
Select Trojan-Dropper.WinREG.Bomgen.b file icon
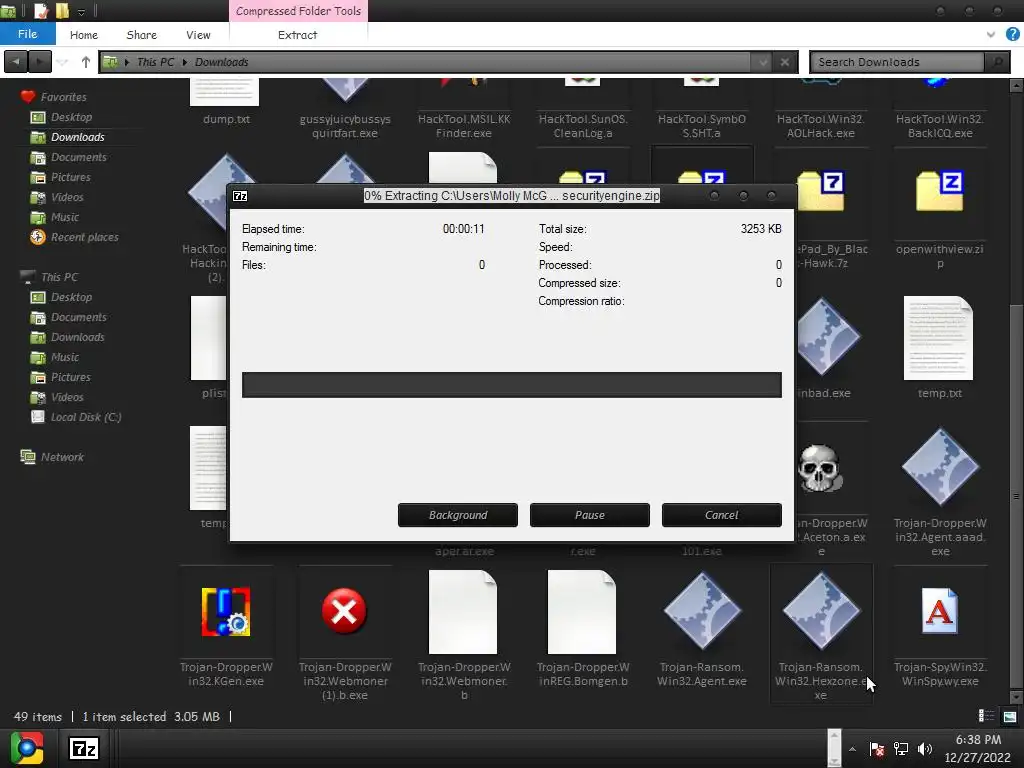pos(582,612)
